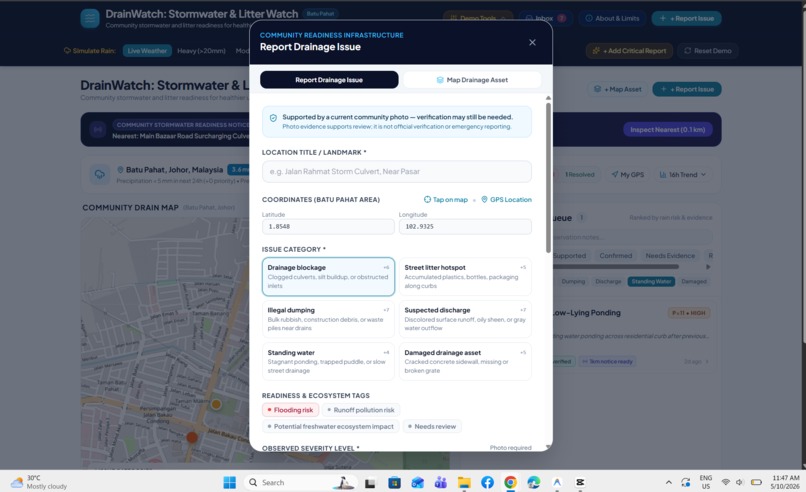The width and height of the screenshot is (806, 492).
Task: Click the yellow marker on the drain map
Action: 216,405
